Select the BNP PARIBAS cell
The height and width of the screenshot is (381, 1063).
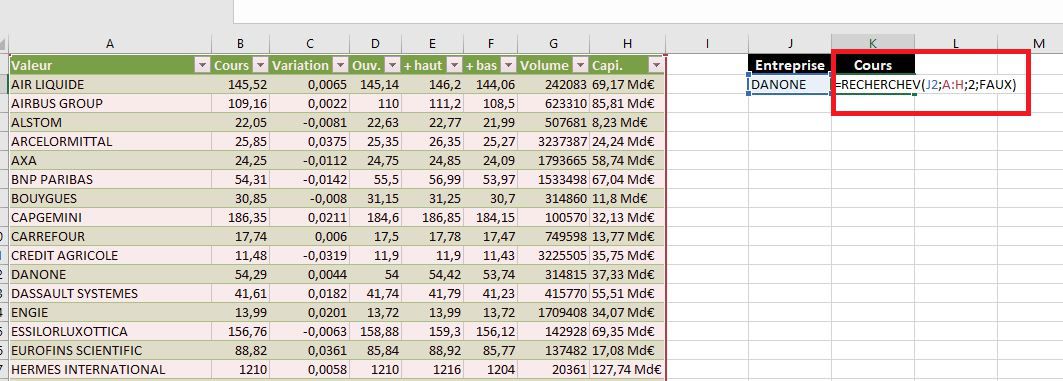(110, 180)
